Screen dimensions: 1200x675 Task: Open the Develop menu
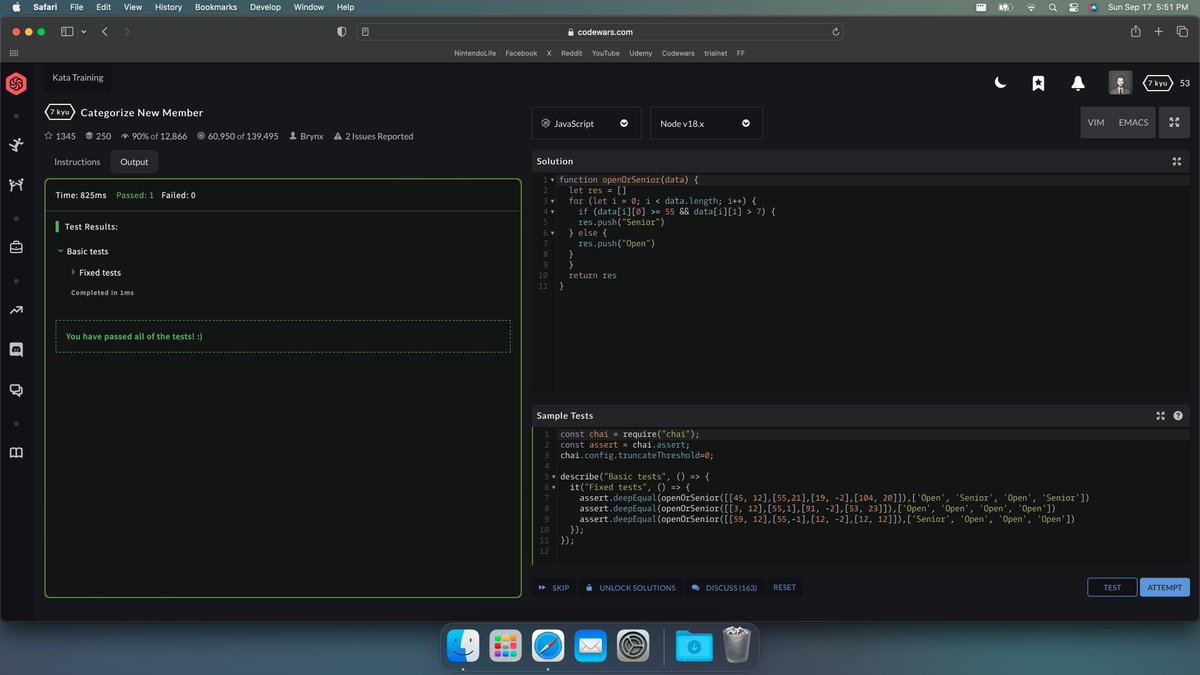pos(265,7)
